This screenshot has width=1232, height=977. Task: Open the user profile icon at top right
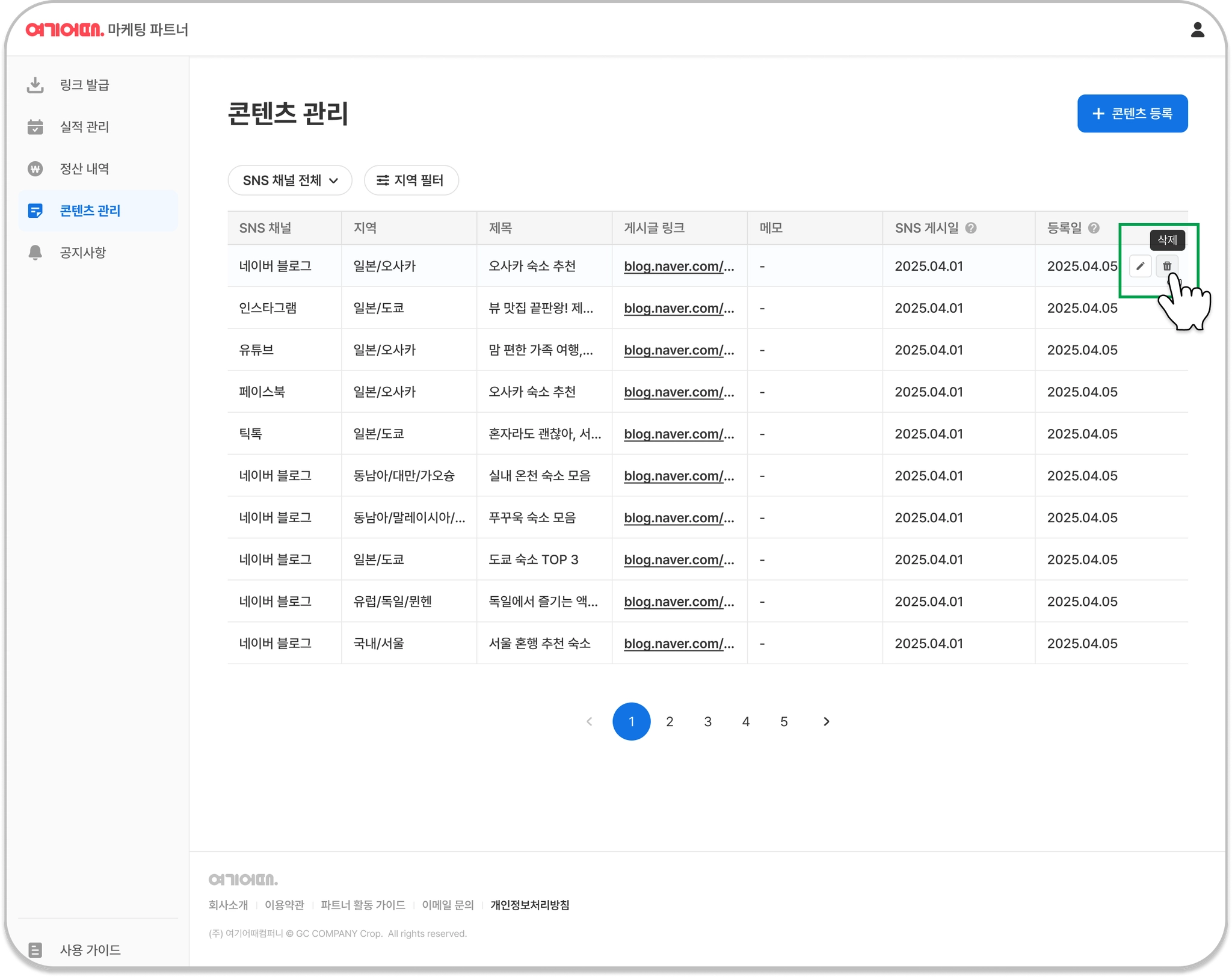(1197, 30)
